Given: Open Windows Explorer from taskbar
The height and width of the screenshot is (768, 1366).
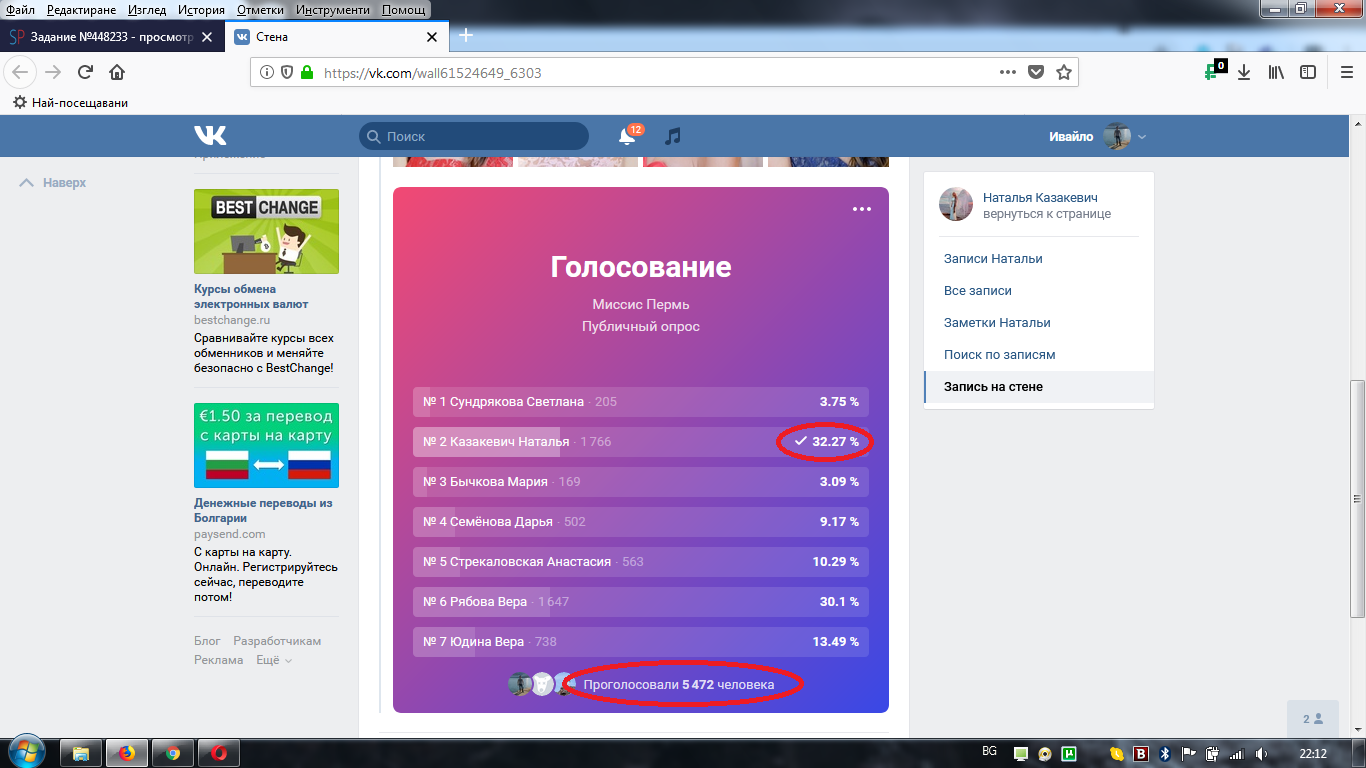Looking at the screenshot, I should [x=81, y=753].
